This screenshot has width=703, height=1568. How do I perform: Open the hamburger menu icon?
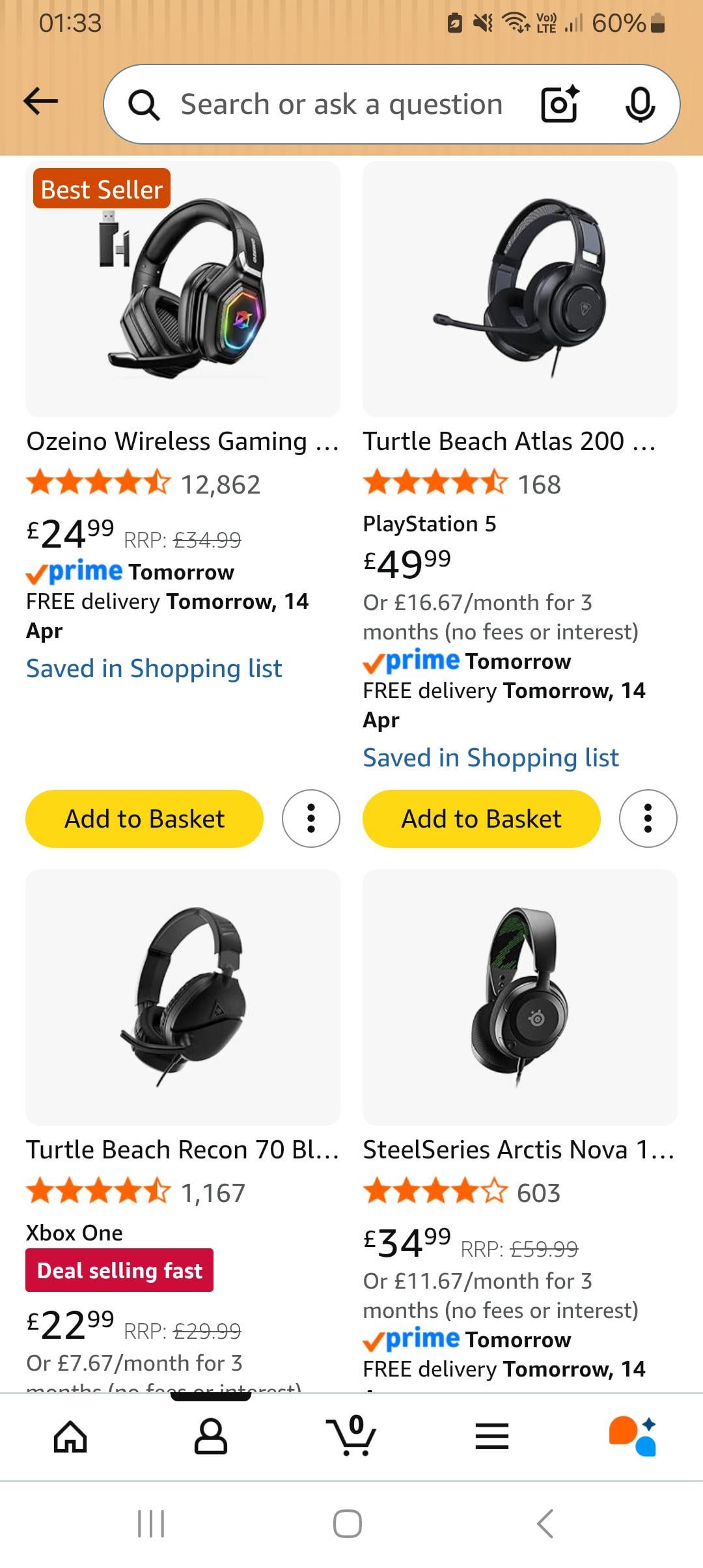(492, 1436)
